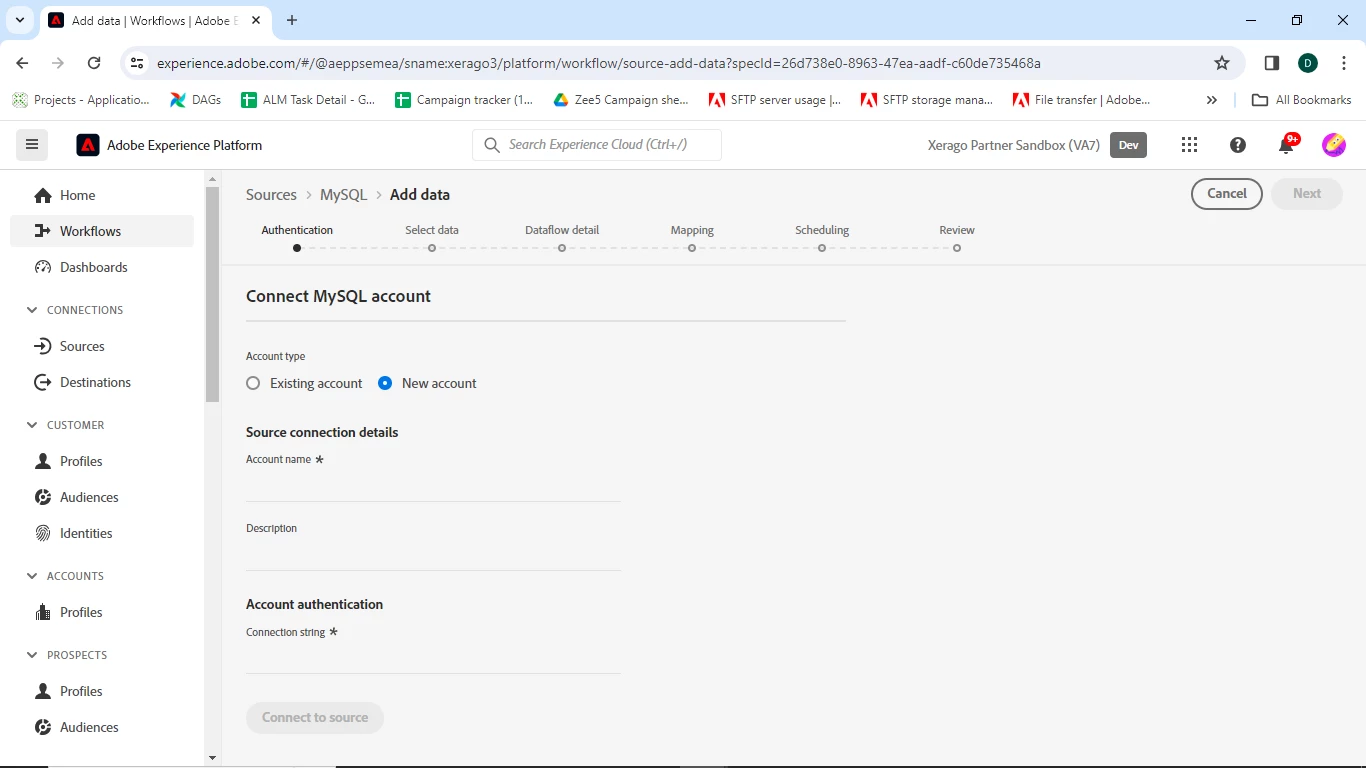Show more bookmarks with double chevron
This screenshot has height=768, width=1366.
coord(1212,100)
